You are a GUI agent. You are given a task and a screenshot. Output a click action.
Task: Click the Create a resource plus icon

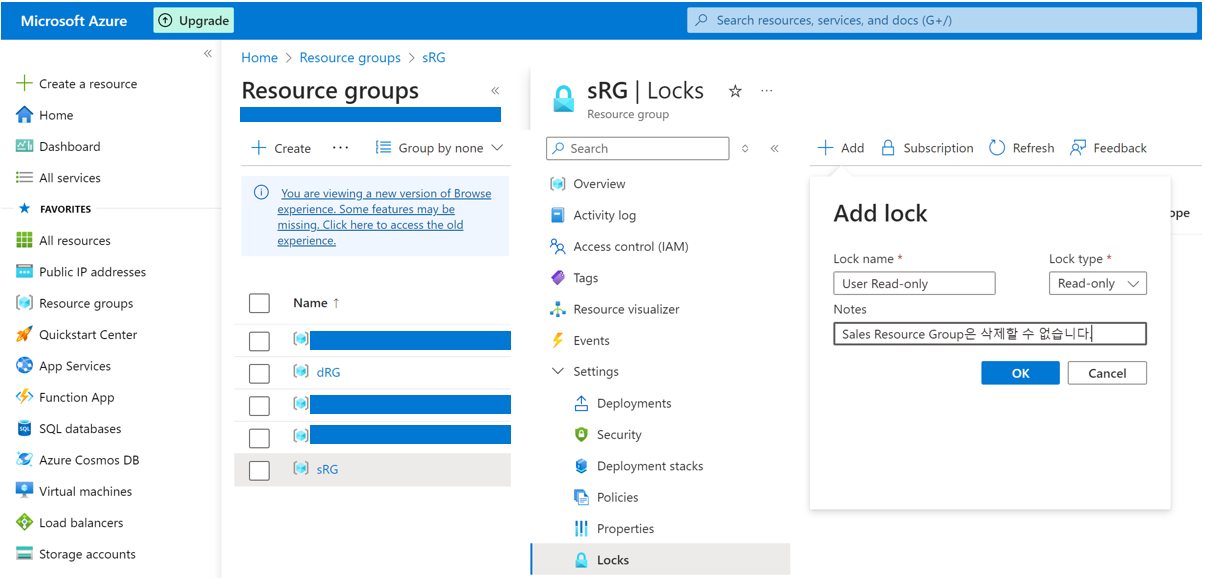tap(25, 84)
